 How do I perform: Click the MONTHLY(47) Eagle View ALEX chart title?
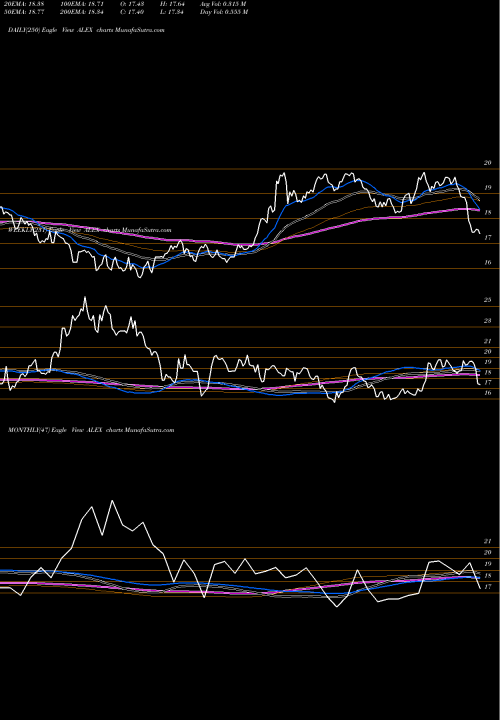point(91,430)
